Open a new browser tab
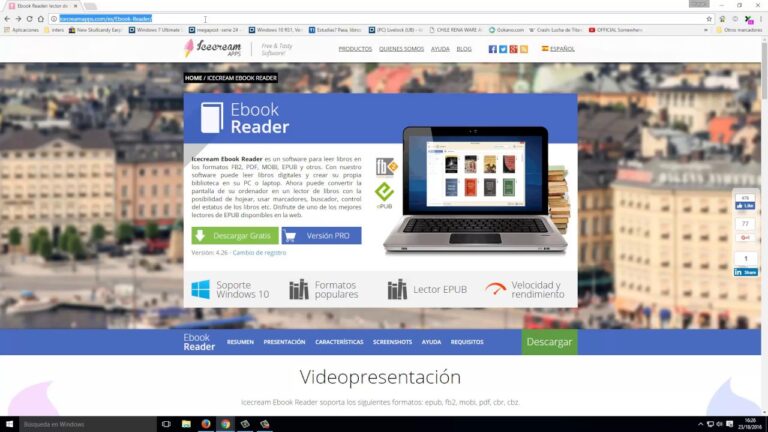Image resolution: width=768 pixels, height=432 pixels. 90,6
